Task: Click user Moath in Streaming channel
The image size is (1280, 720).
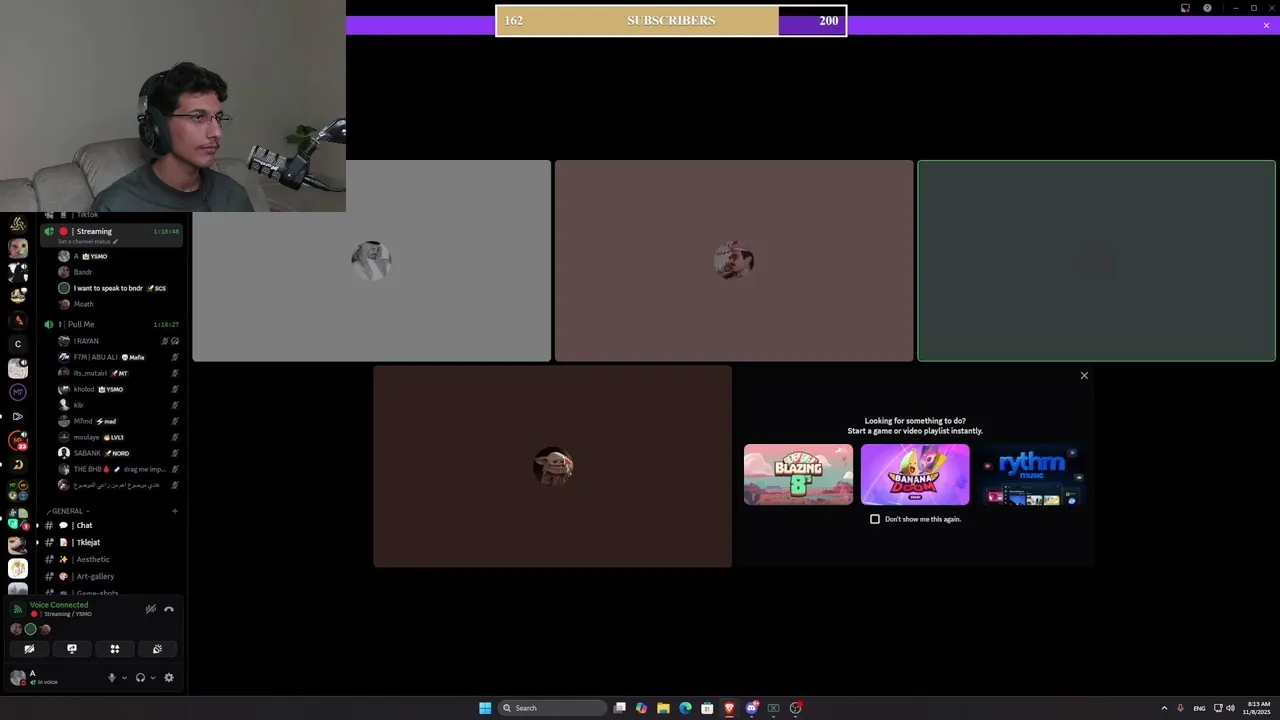Action: pyautogui.click(x=118, y=304)
